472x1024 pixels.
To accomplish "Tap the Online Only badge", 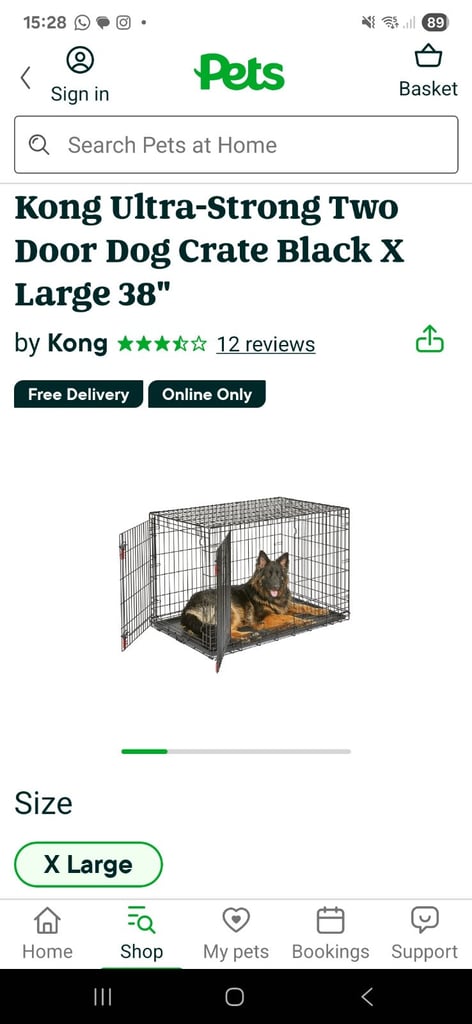I will (x=207, y=394).
